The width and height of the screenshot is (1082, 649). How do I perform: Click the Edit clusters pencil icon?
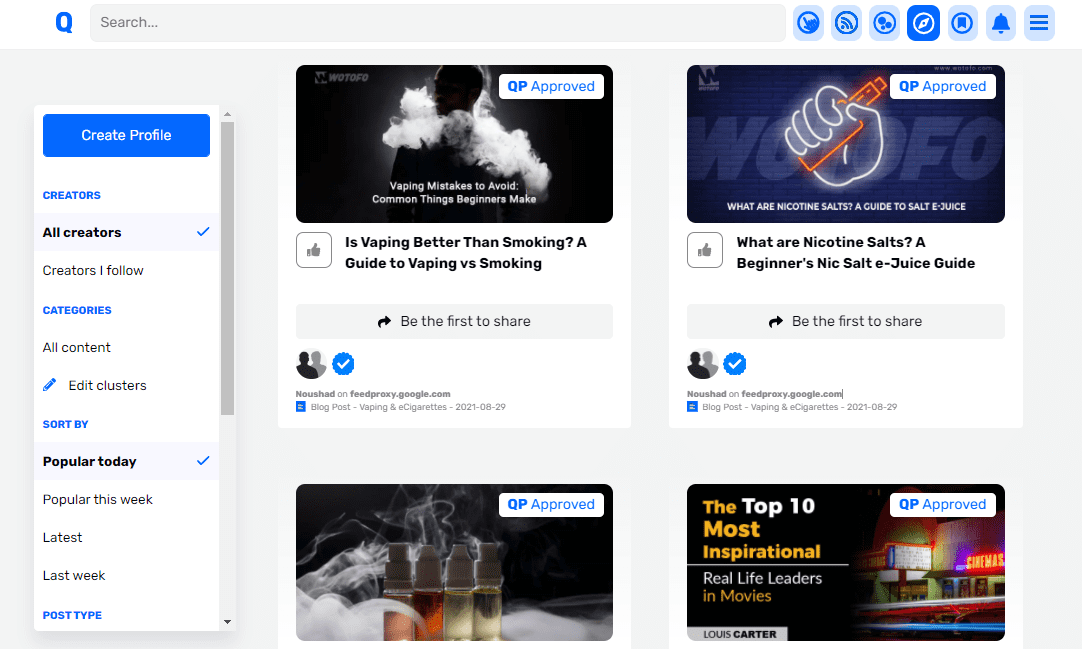coord(50,385)
